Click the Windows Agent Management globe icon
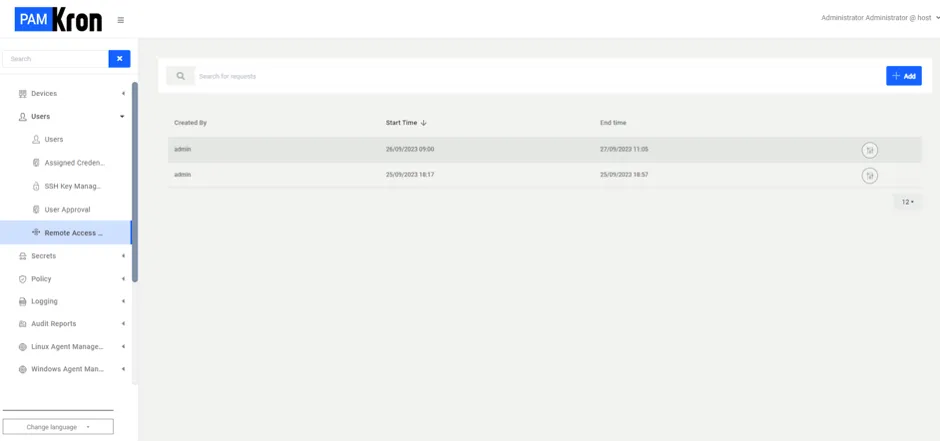 (23, 369)
